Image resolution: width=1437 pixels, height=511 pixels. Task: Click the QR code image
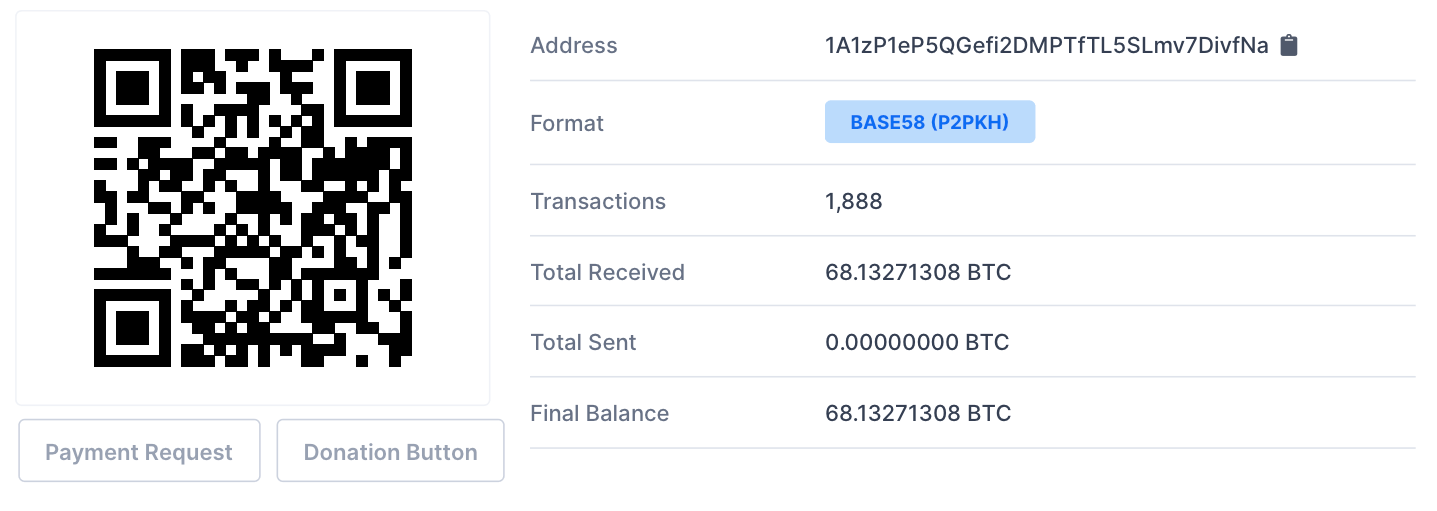[x=253, y=208]
